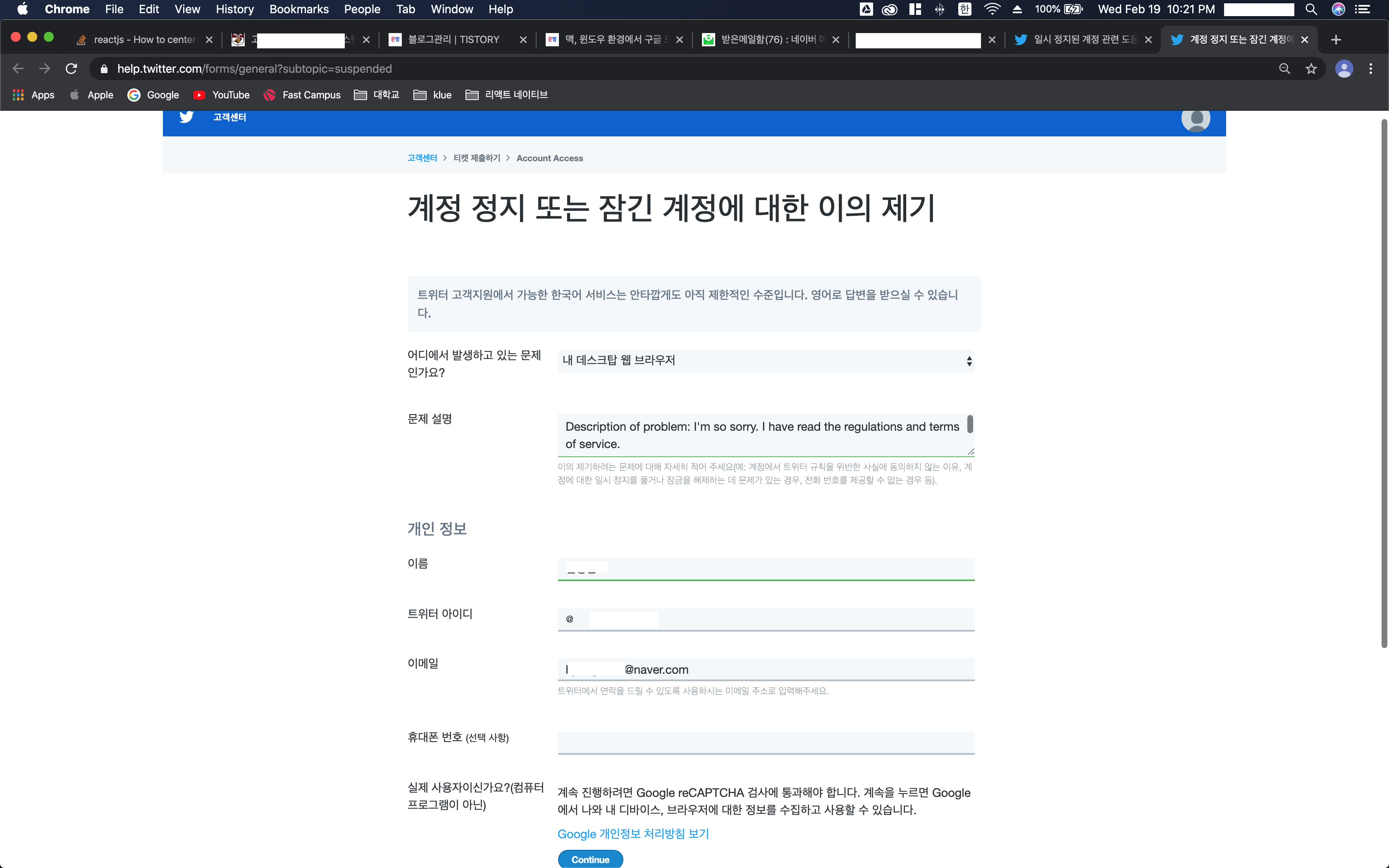This screenshot has height=868, width=1389.
Task: Bookmark this page with star icon
Action: (x=1311, y=69)
